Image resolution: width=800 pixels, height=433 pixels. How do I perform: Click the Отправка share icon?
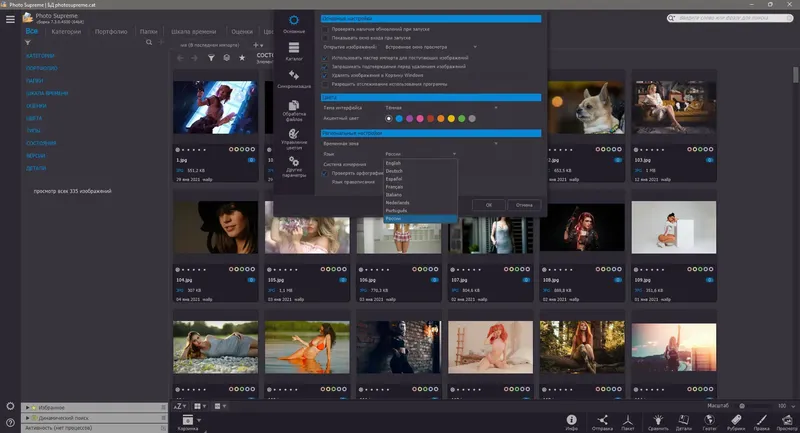[603, 421]
